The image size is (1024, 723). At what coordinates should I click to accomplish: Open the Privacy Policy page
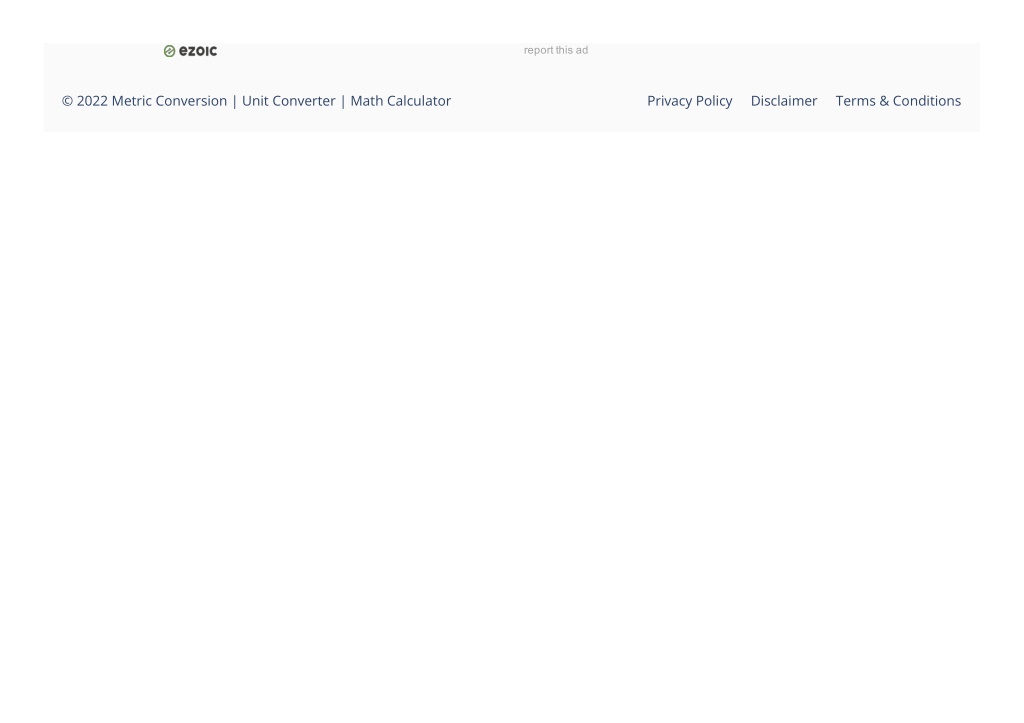pyautogui.click(x=690, y=101)
